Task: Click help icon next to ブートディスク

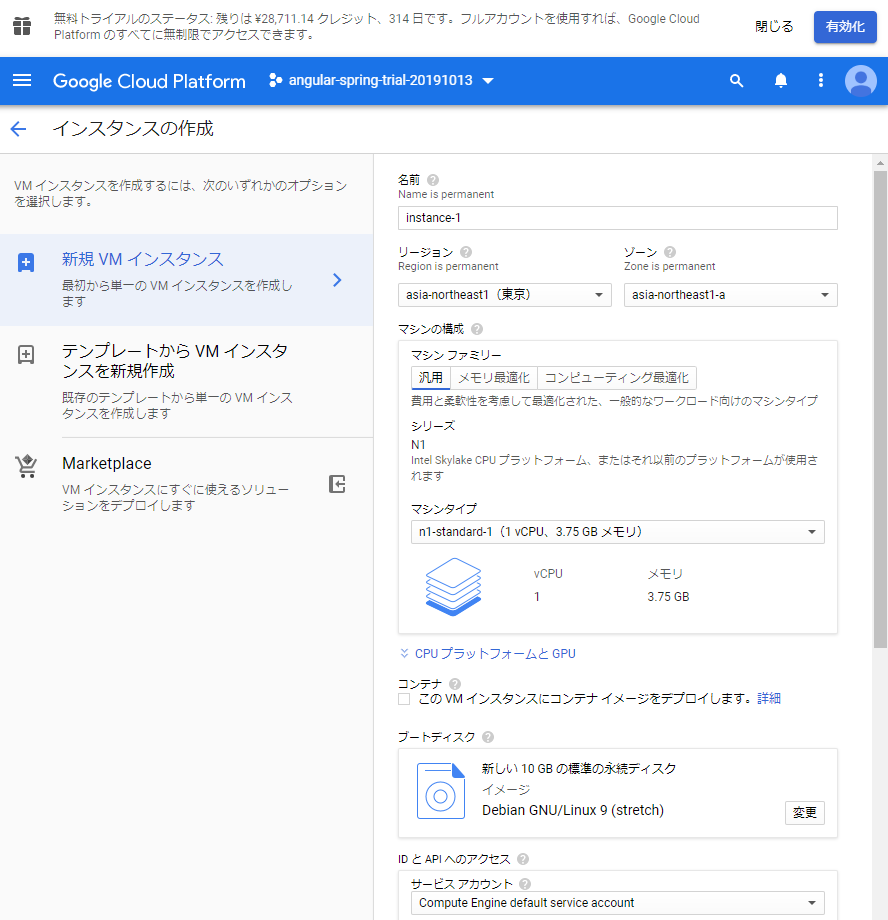Action: (488, 737)
